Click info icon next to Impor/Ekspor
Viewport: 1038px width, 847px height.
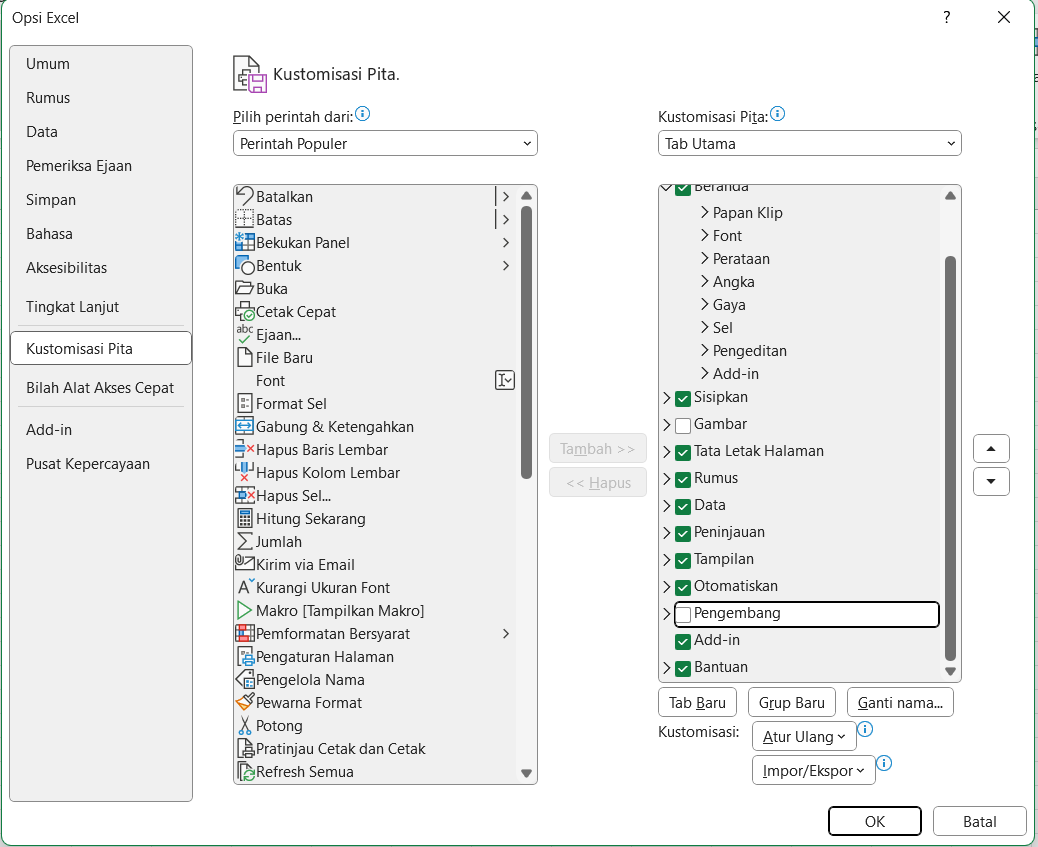[x=884, y=763]
